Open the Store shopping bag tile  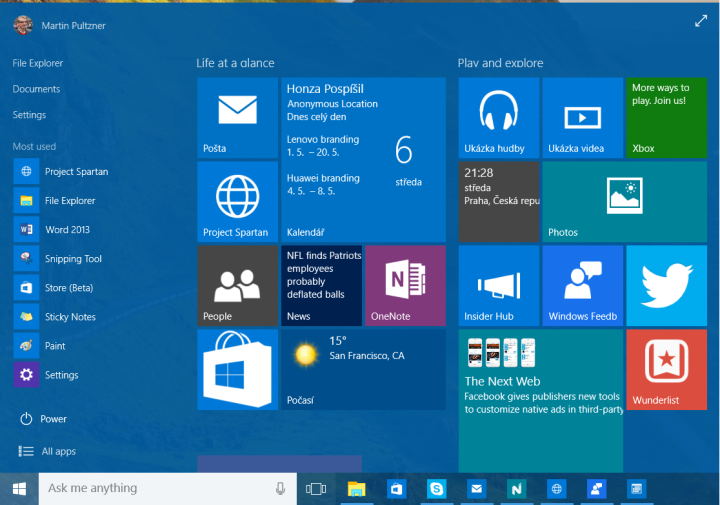tap(237, 370)
